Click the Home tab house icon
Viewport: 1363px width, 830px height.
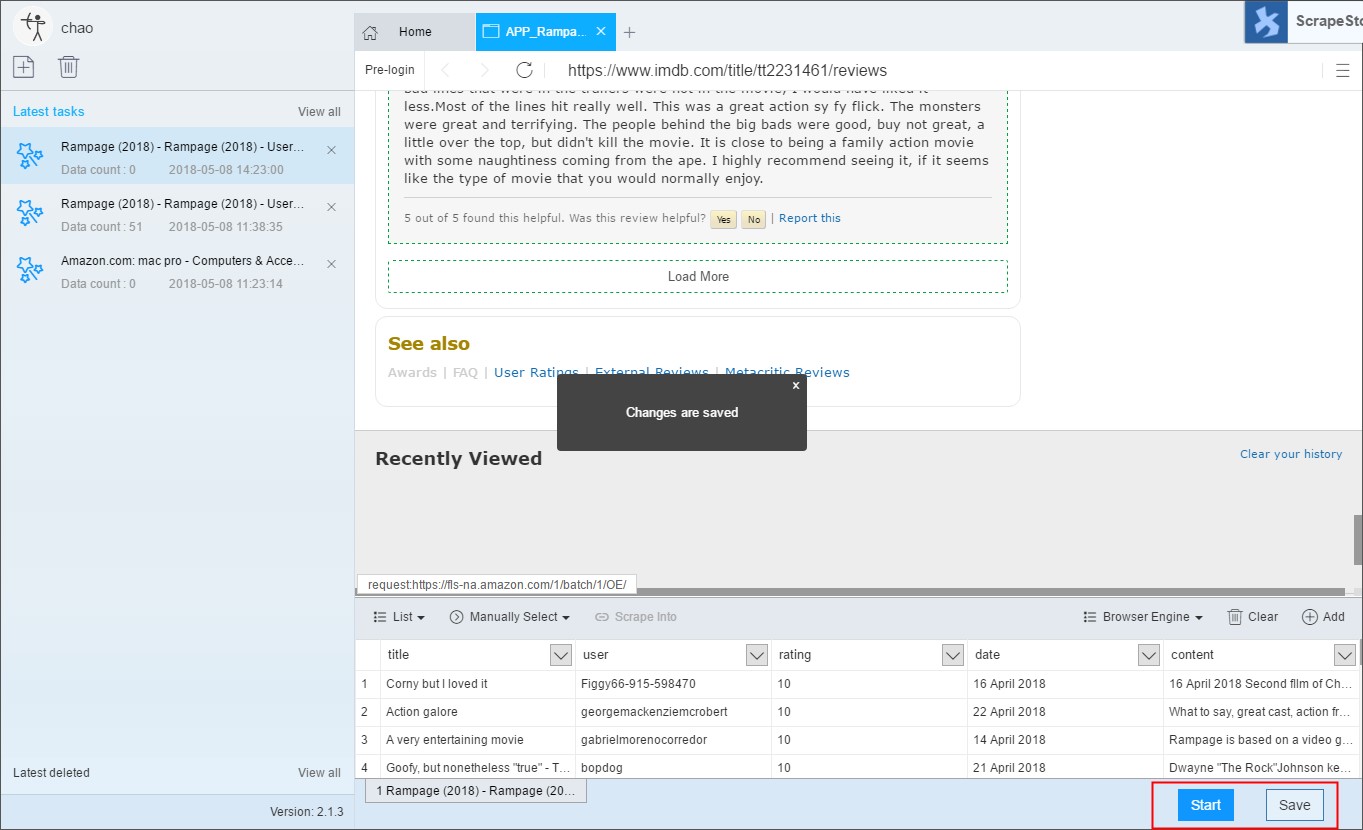click(370, 32)
